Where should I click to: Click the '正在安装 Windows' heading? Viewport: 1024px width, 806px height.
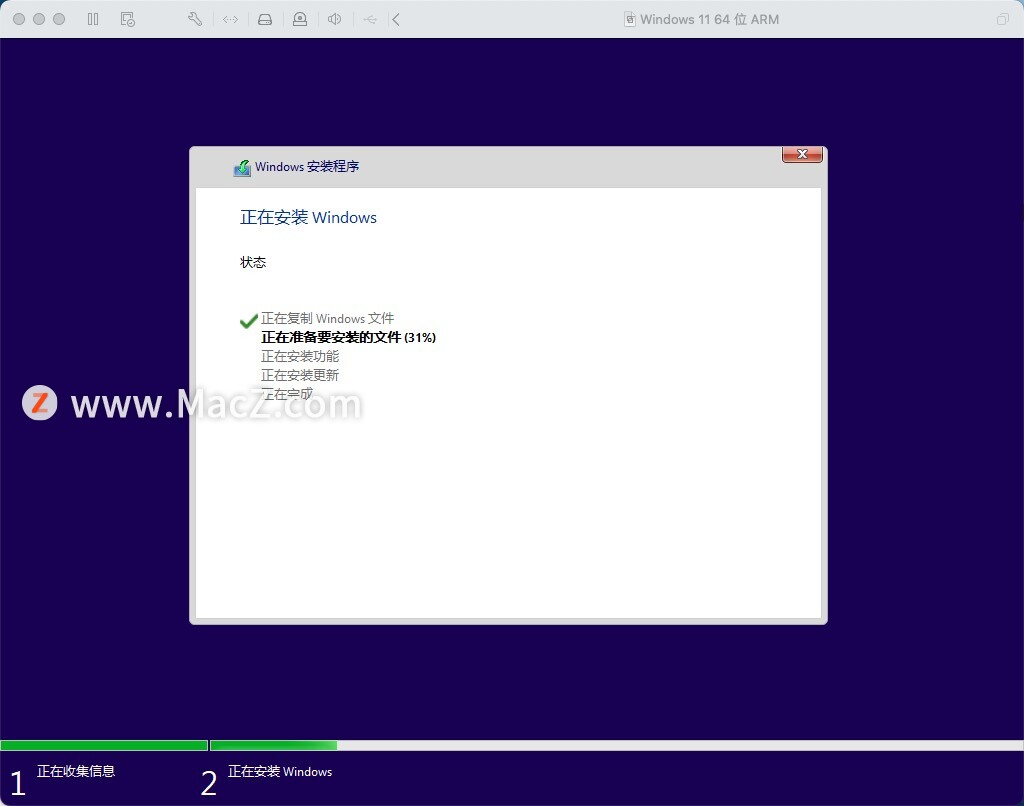point(308,218)
